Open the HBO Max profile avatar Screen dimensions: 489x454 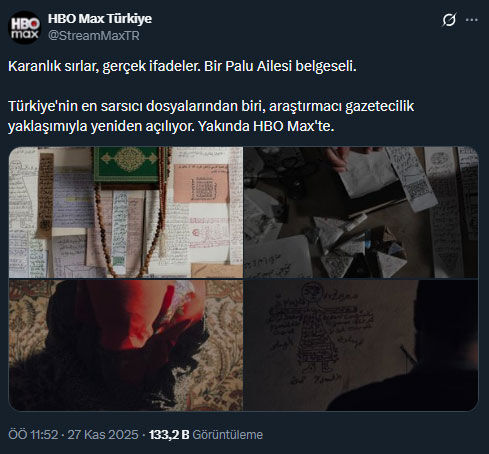coord(24,27)
